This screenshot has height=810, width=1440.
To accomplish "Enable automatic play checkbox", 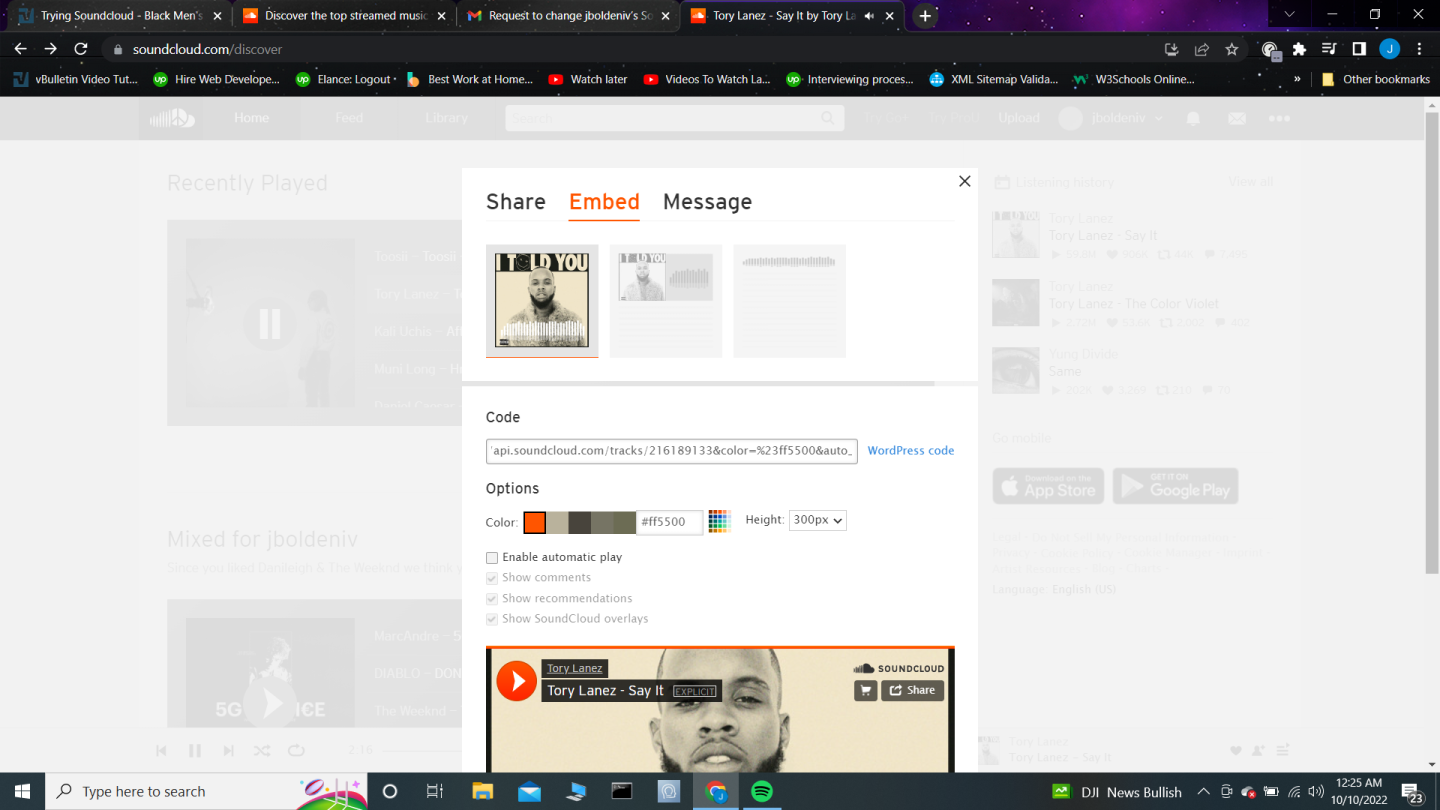I will [492, 558].
